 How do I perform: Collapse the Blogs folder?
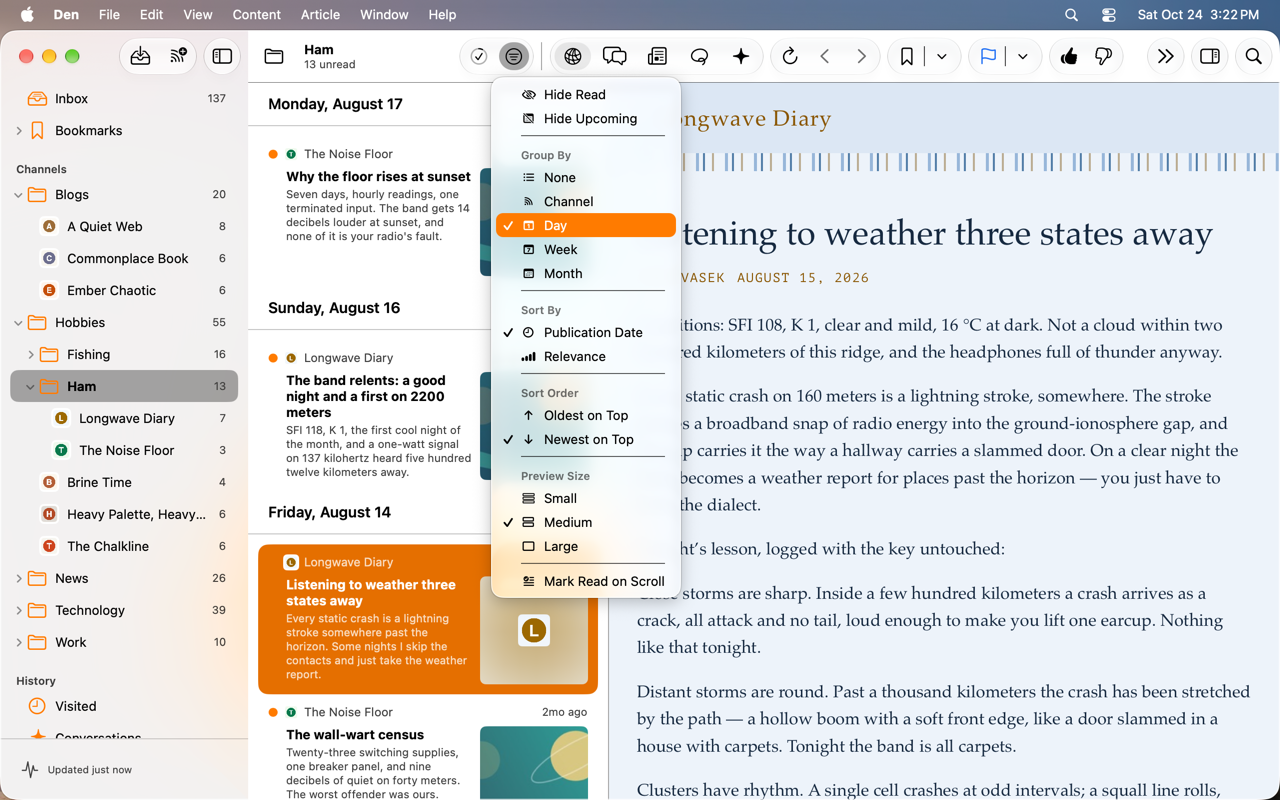[x=19, y=195]
